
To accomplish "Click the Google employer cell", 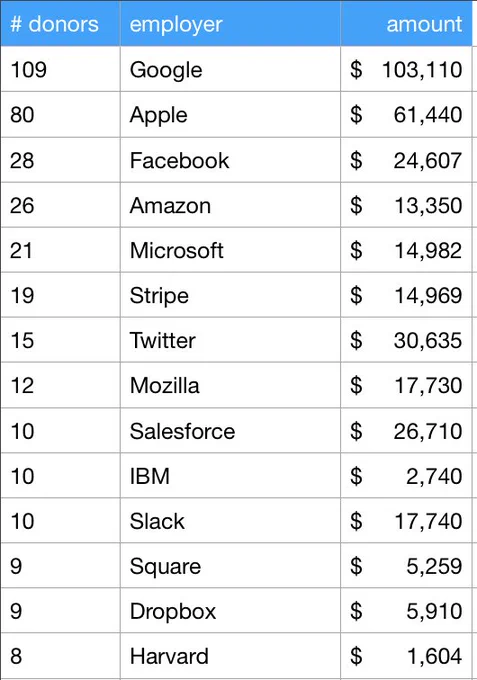I will point(230,69).
